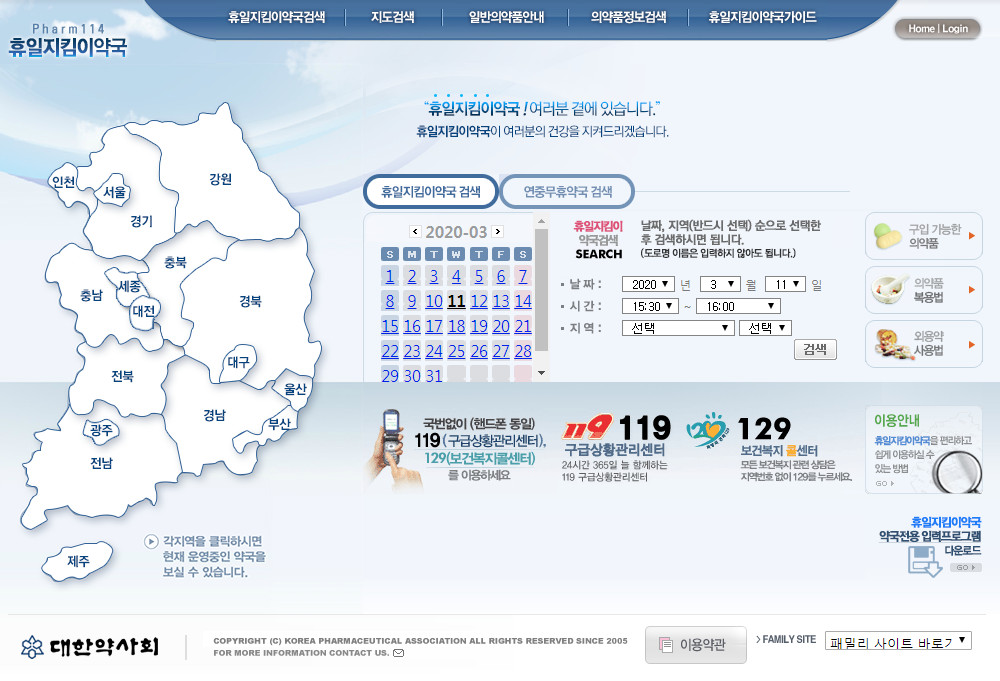
Task: Select 경기 region on the map
Action: [x=142, y=221]
